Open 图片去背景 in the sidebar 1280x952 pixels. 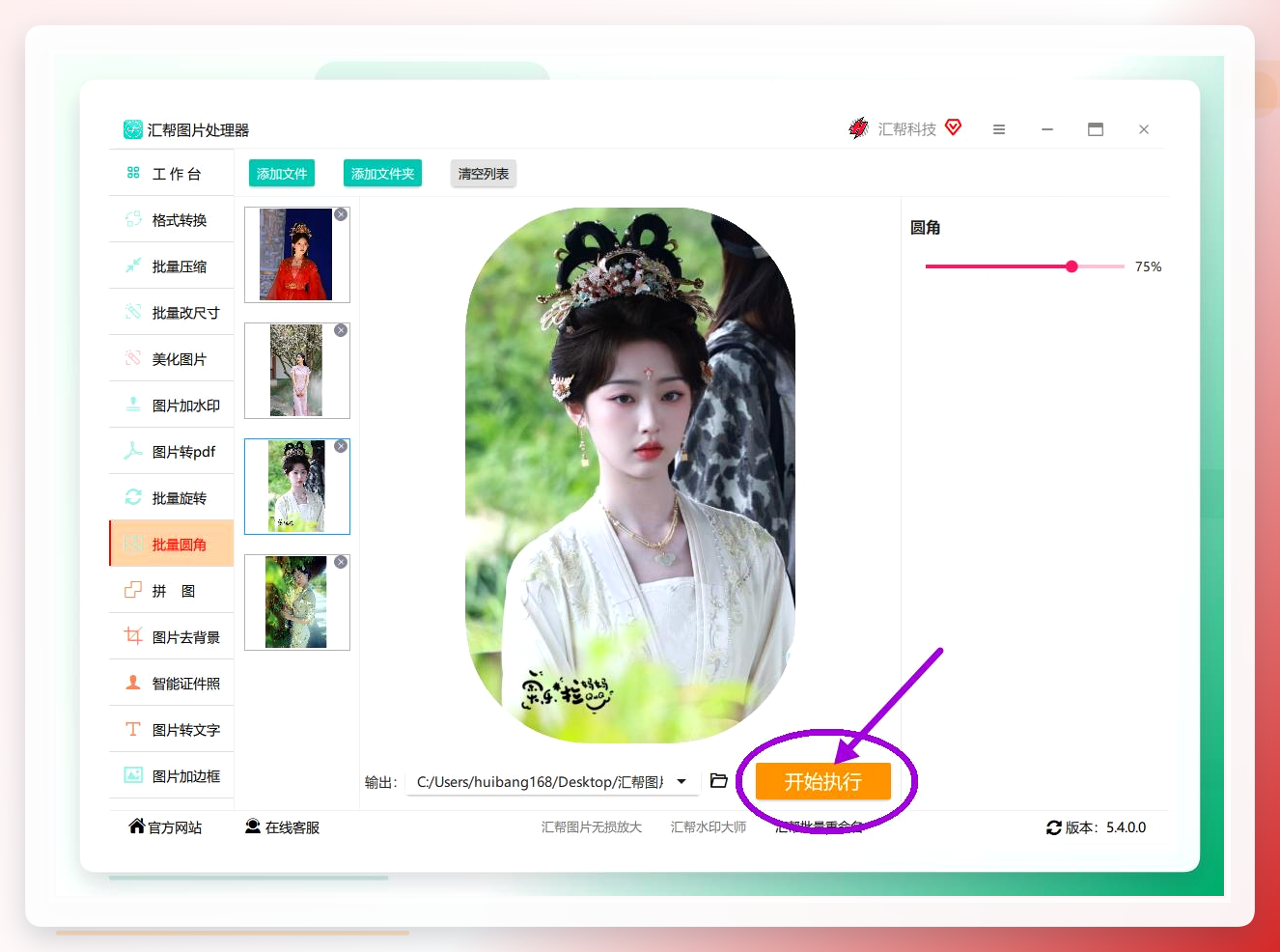(x=172, y=636)
